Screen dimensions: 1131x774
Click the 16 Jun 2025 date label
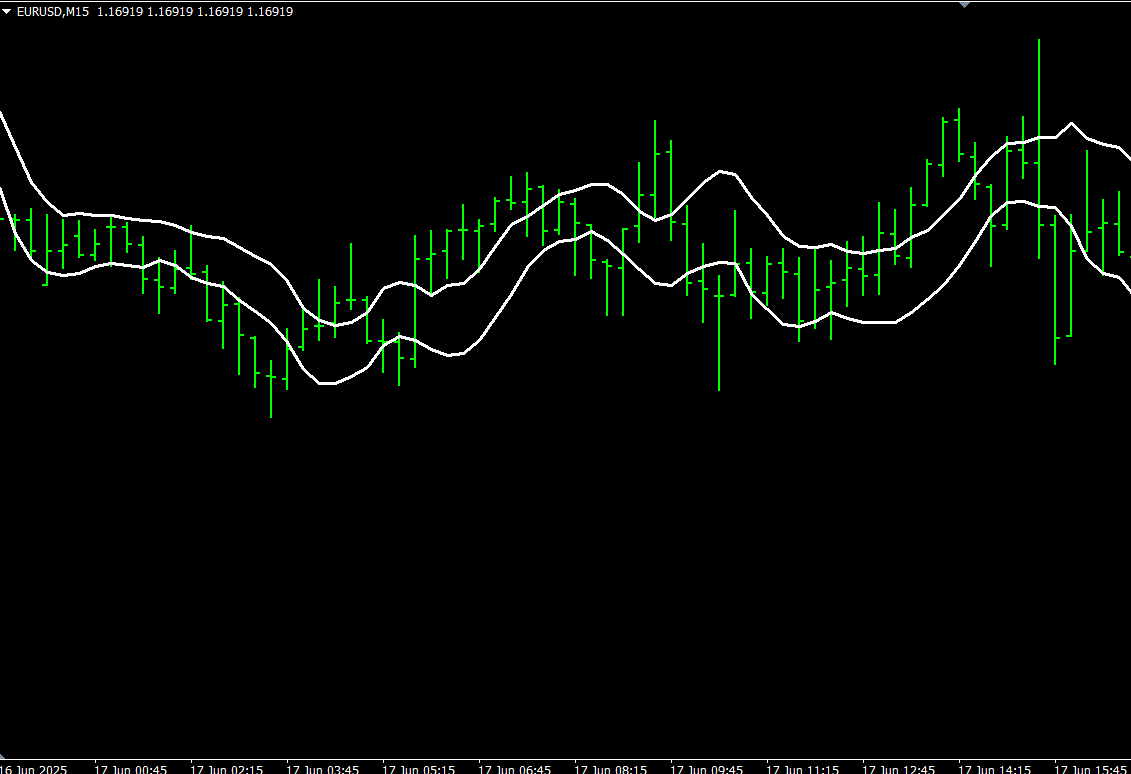[x=33, y=769]
